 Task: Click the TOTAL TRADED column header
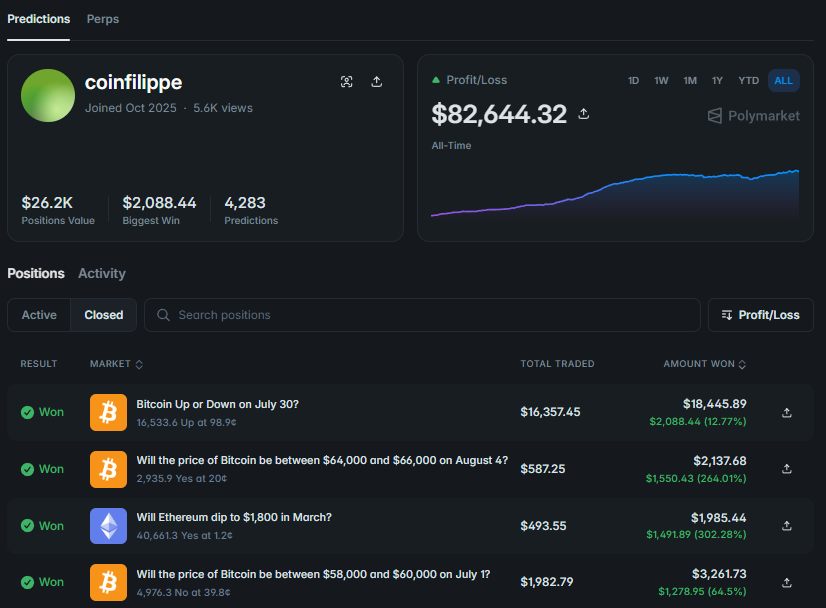[557, 364]
